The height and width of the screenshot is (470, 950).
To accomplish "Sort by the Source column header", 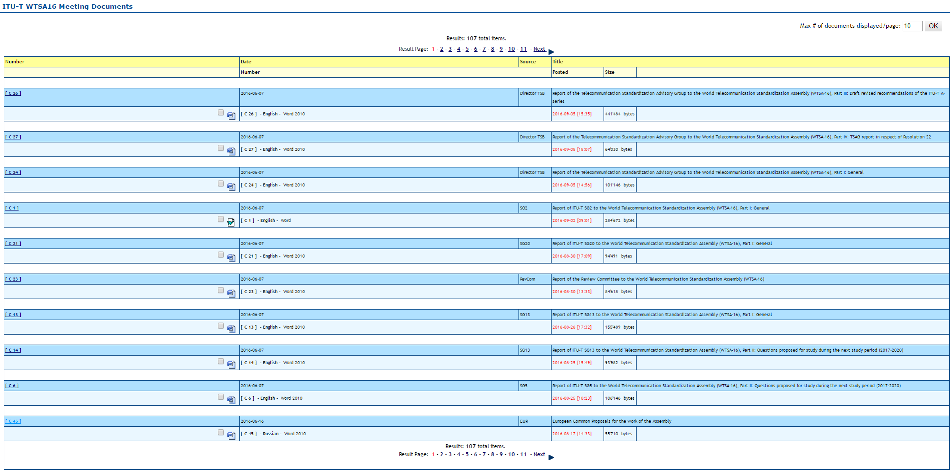I will tap(526, 62).
